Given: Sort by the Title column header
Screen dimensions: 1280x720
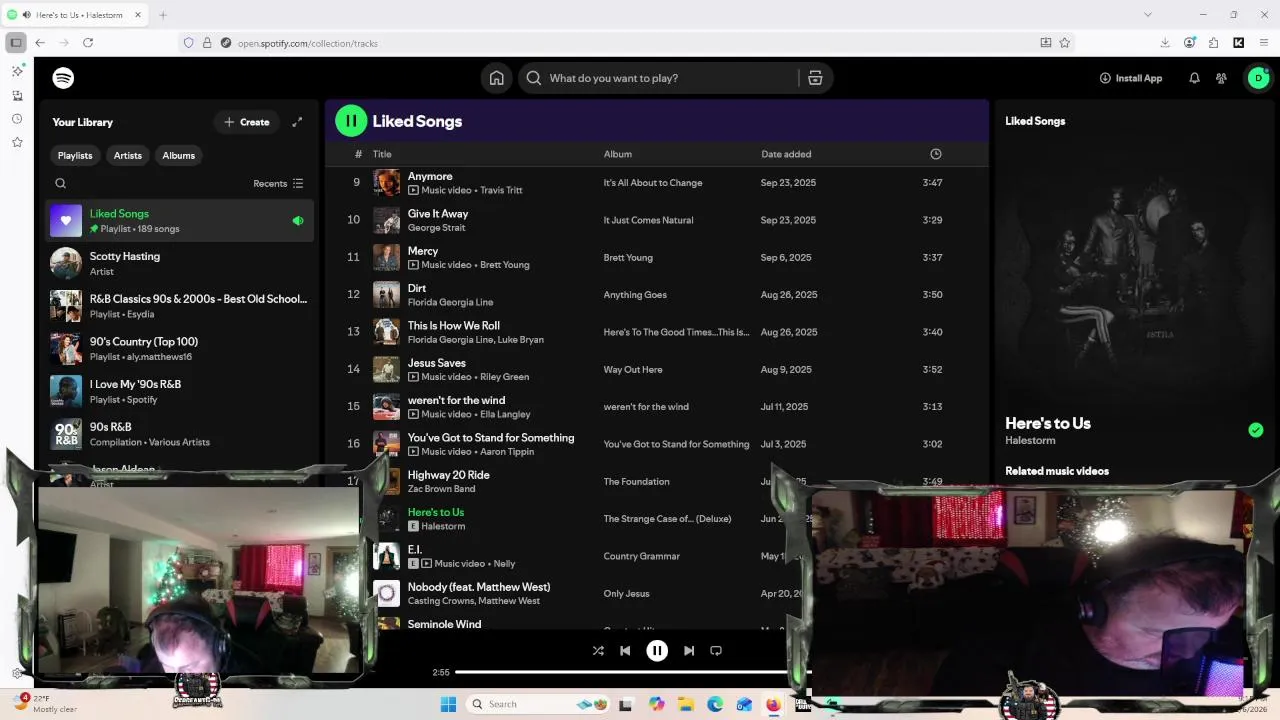Looking at the screenshot, I should [x=382, y=154].
